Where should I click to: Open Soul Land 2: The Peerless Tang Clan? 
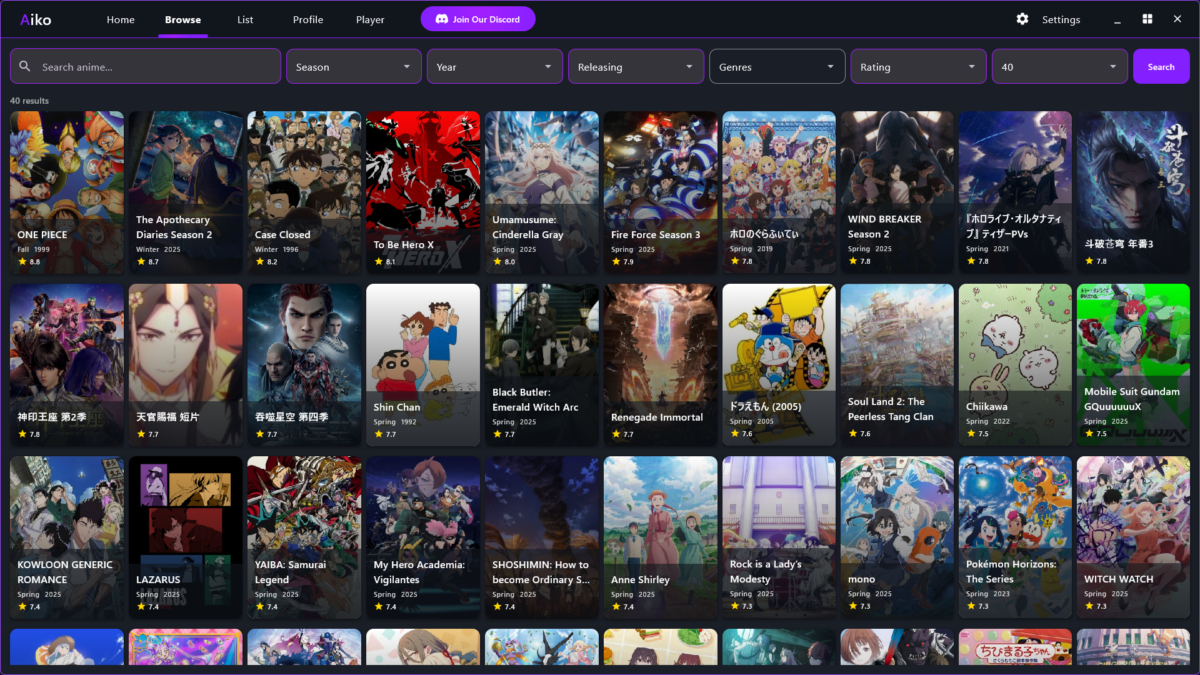pyautogui.click(x=897, y=365)
